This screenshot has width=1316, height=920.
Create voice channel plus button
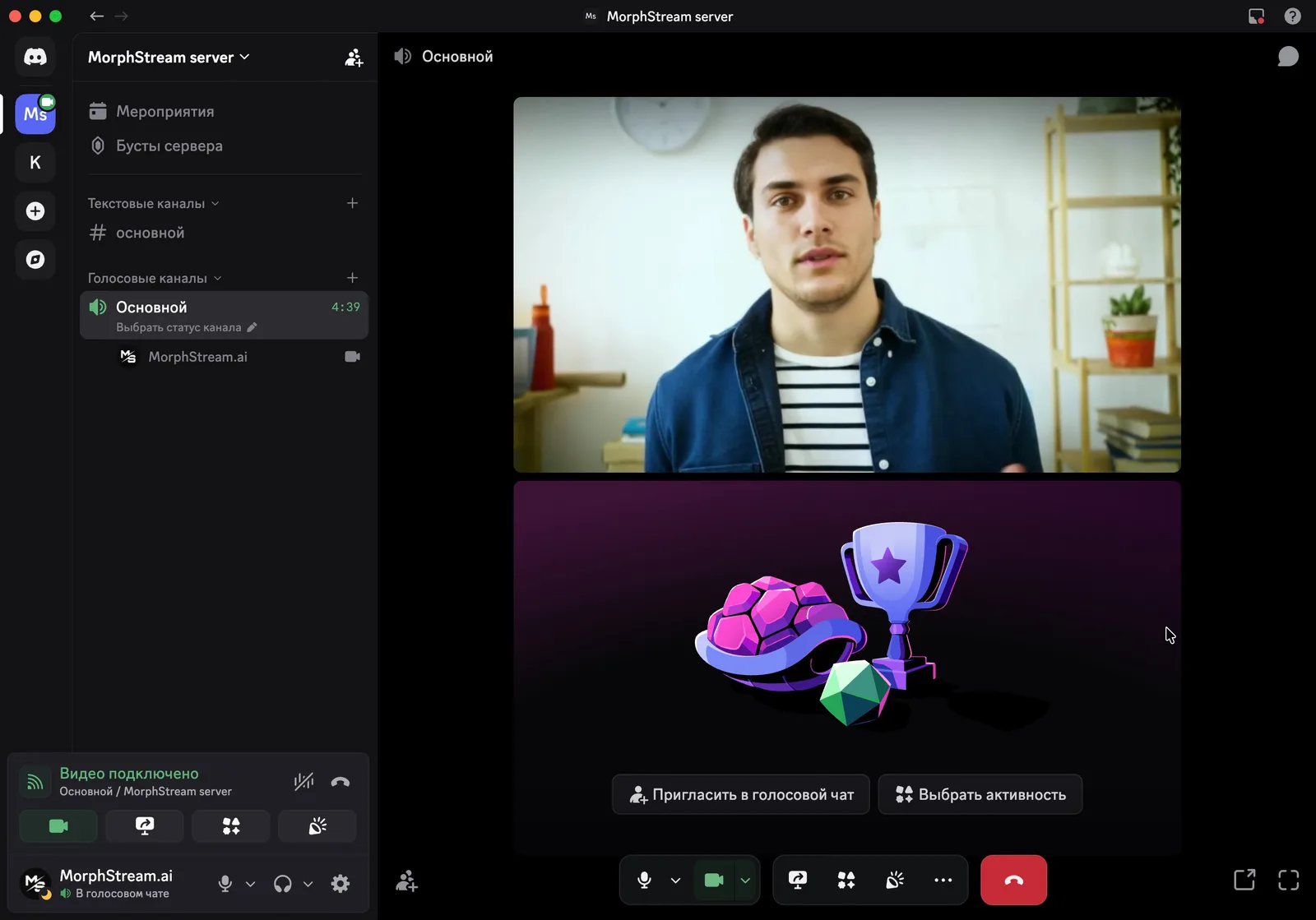pos(352,278)
